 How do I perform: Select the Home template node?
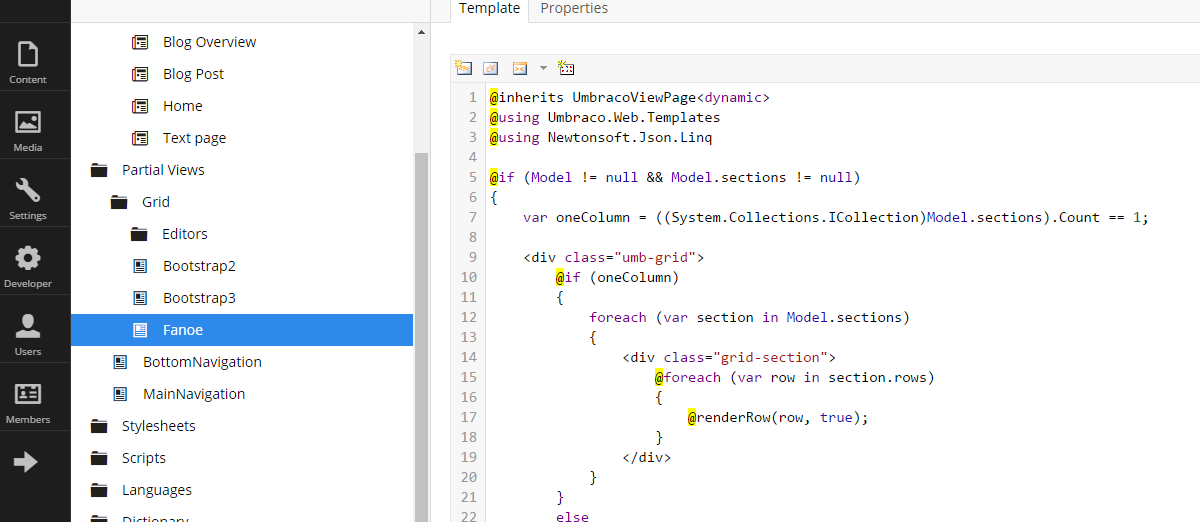coord(182,106)
